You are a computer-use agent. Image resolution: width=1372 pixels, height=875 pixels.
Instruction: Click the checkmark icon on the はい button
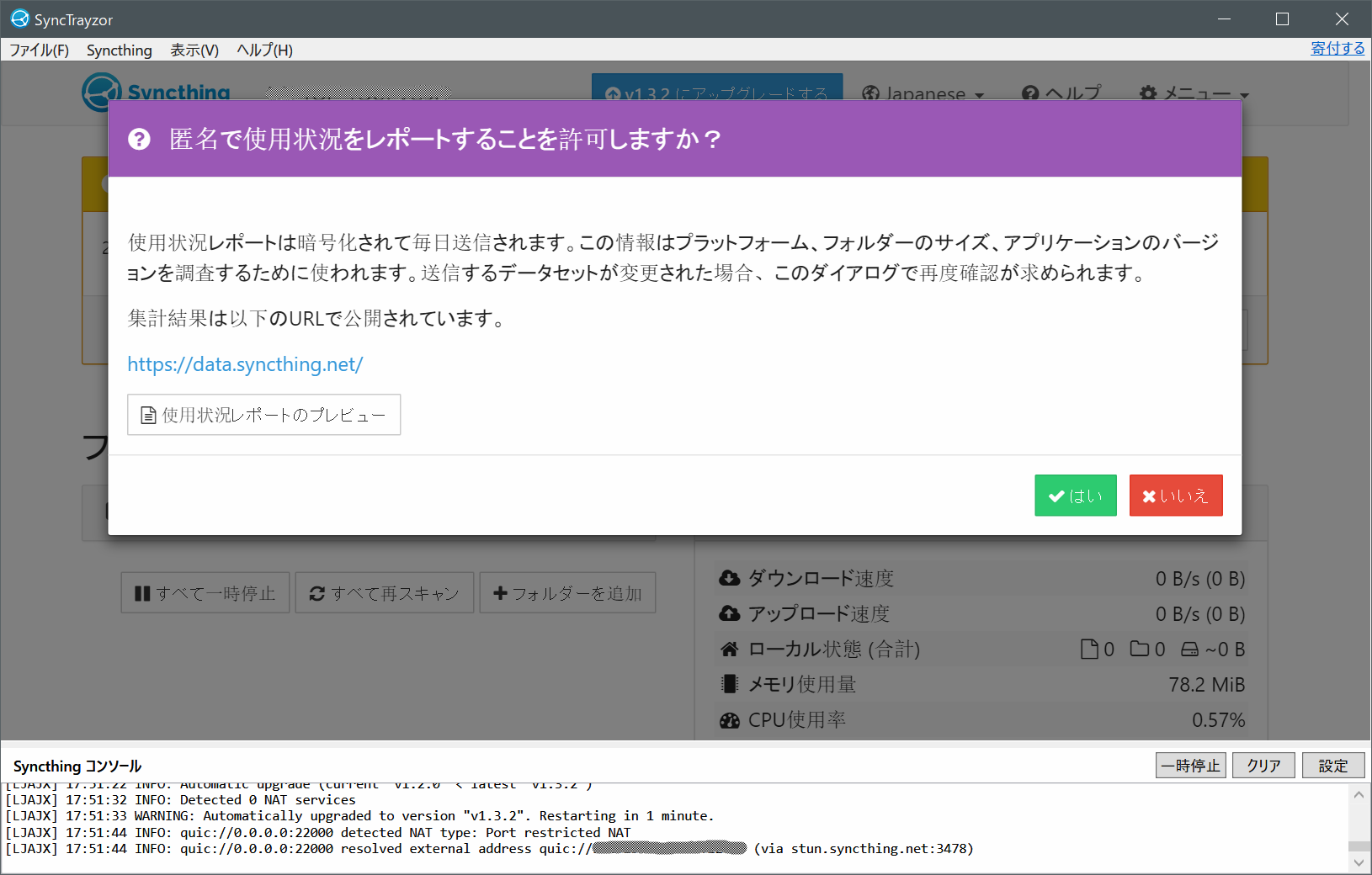click(x=1056, y=496)
